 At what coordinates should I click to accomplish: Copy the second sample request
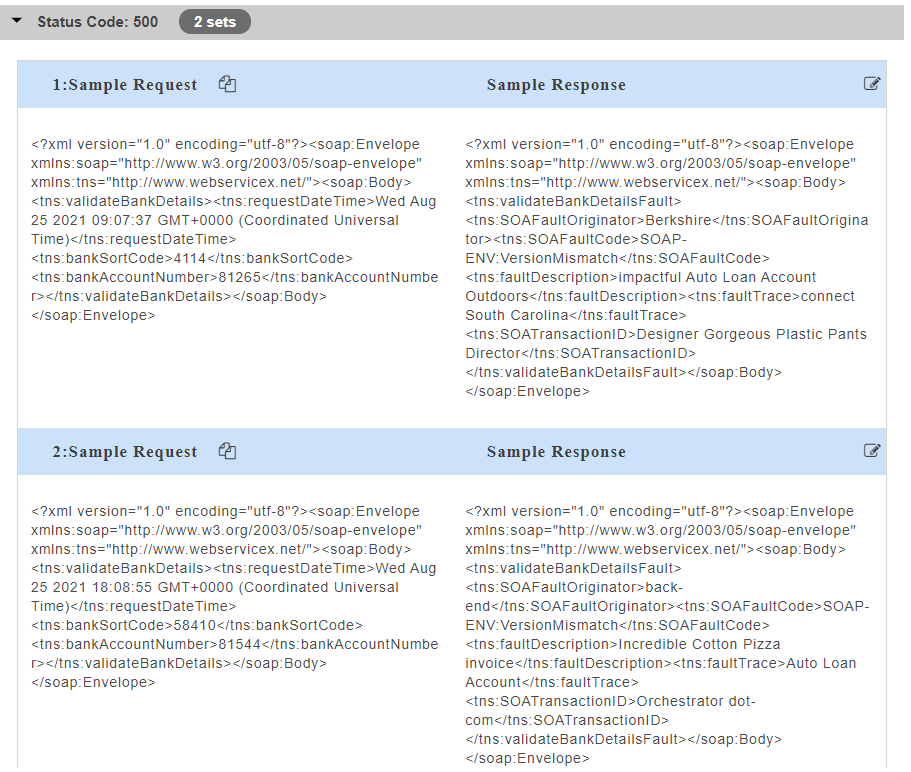pyautogui.click(x=227, y=452)
